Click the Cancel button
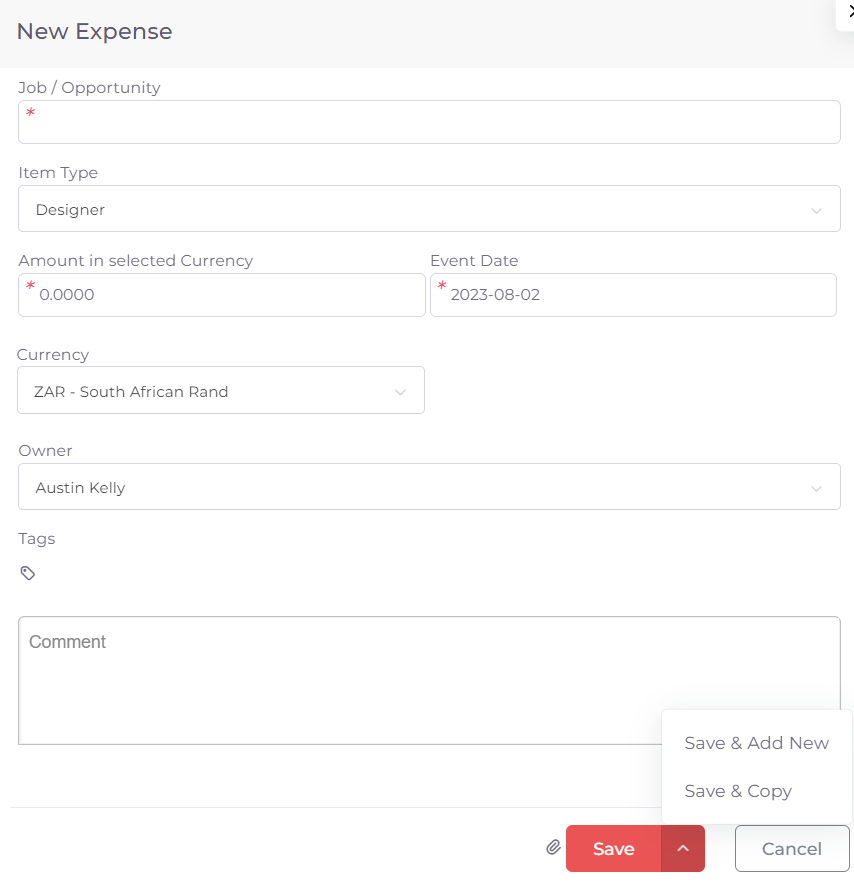Screen dimensions: 854x895 tap(792, 847)
